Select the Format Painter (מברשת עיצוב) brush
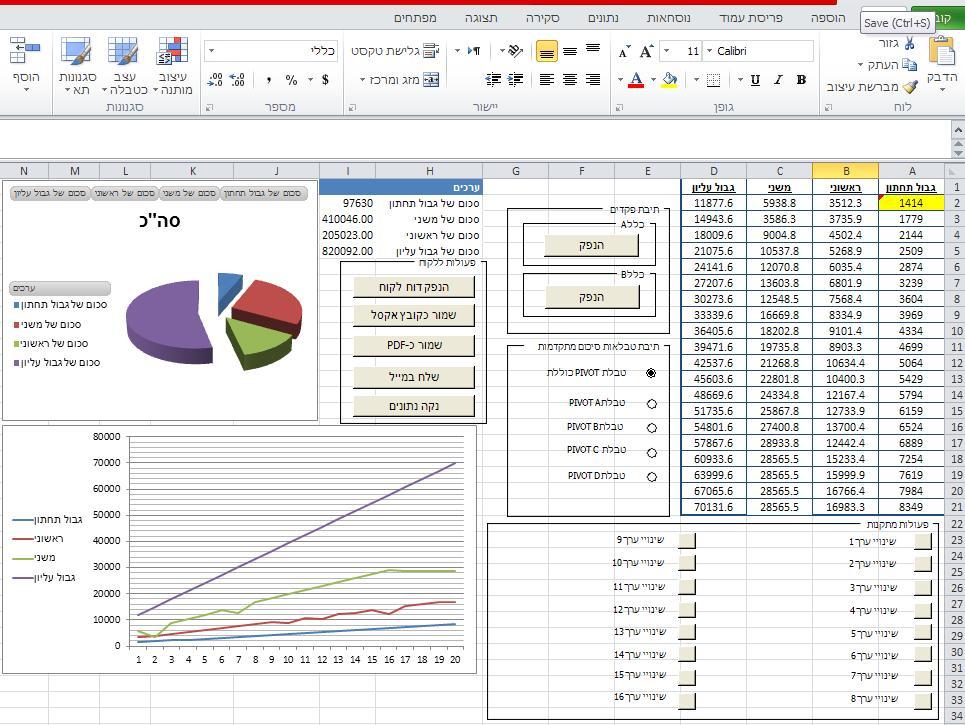This screenshot has width=965, height=725. tap(910, 87)
